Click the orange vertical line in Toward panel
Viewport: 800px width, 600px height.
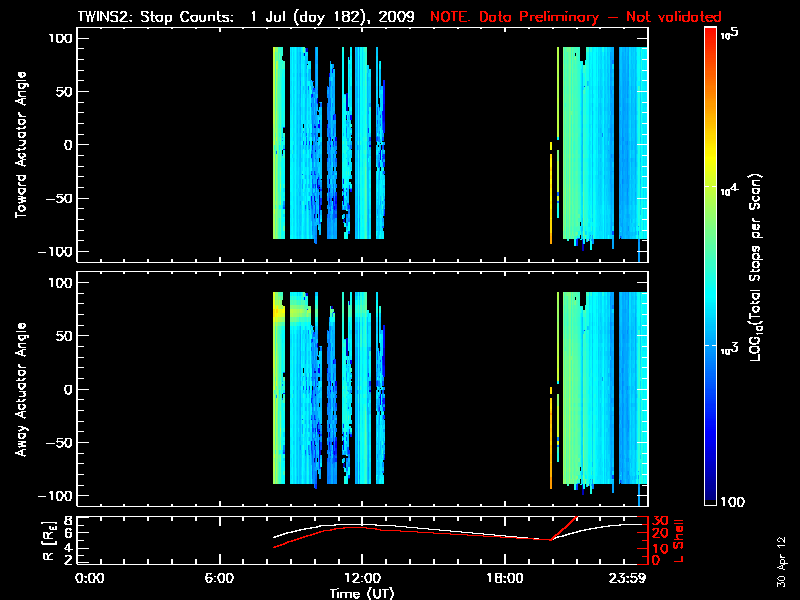click(x=551, y=195)
